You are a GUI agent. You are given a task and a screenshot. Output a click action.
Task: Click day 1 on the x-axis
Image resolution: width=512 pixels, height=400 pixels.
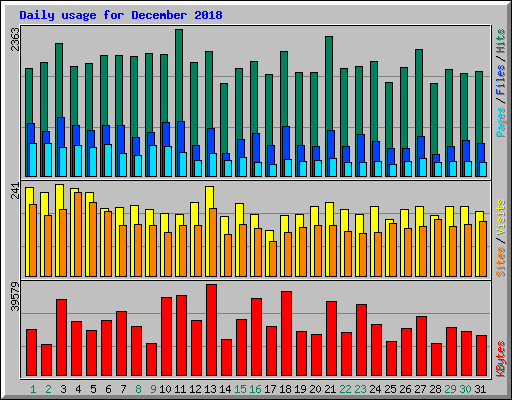tap(33, 389)
